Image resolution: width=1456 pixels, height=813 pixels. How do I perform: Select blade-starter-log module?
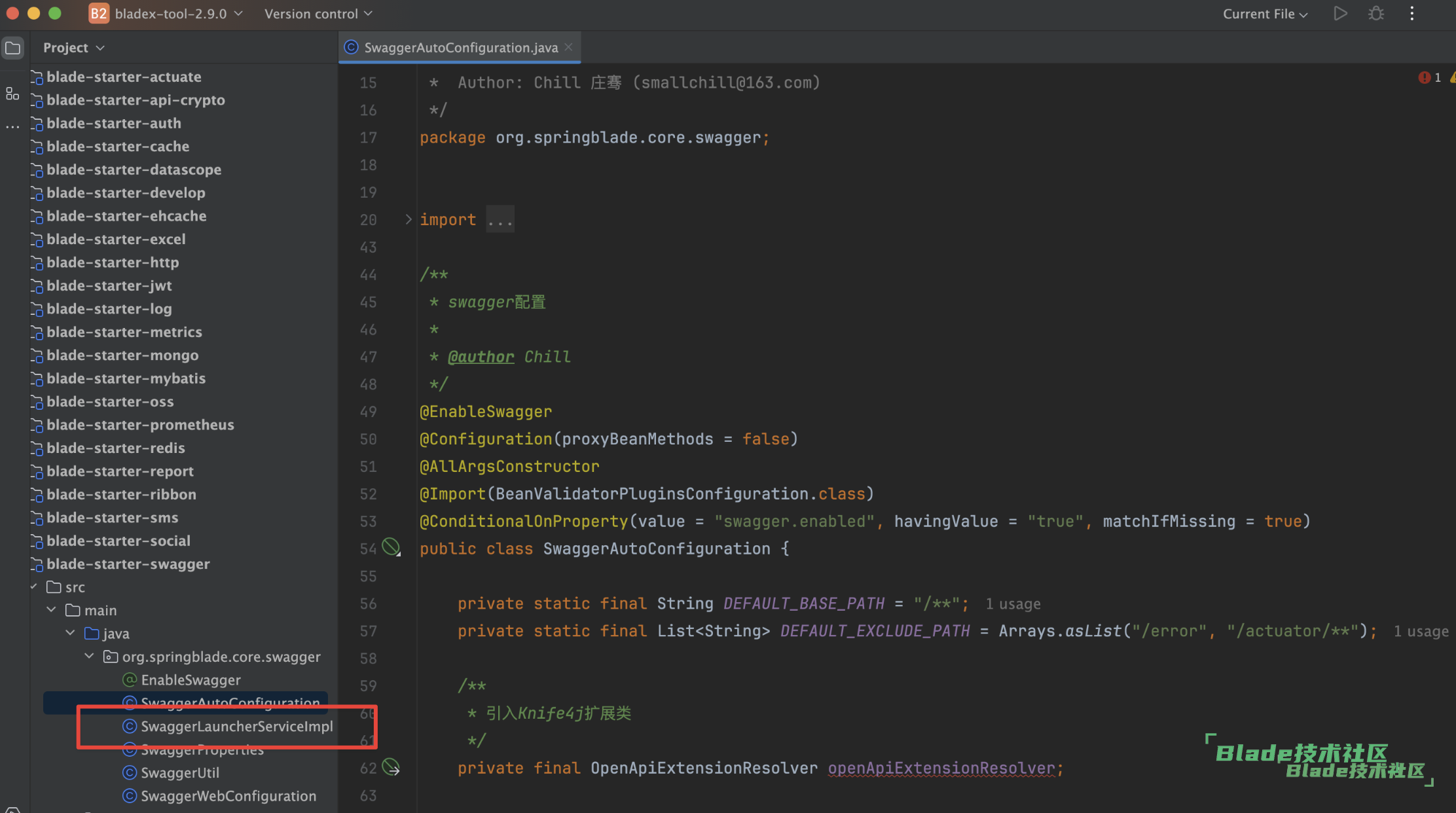click(109, 309)
